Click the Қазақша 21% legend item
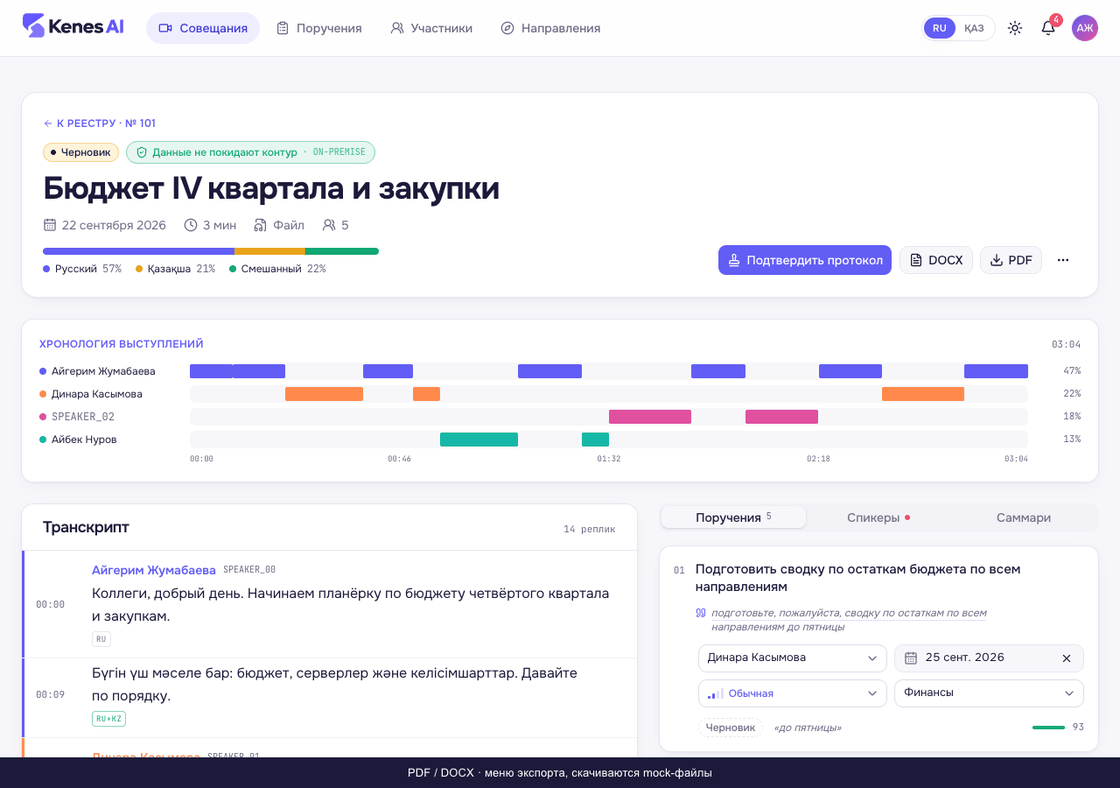 pyautogui.click(x=176, y=269)
